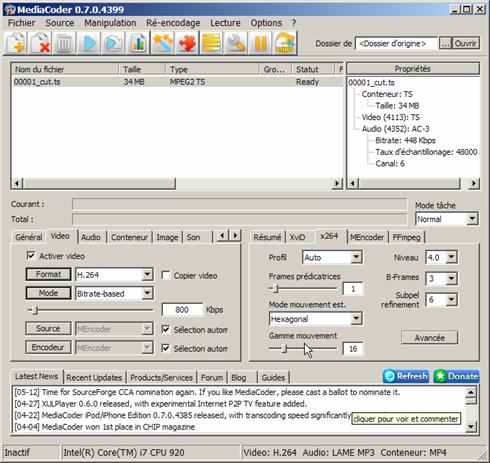Switch to the Audio tab
Image resolution: width=490 pixels, height=463 pixels.
[91, 237]
